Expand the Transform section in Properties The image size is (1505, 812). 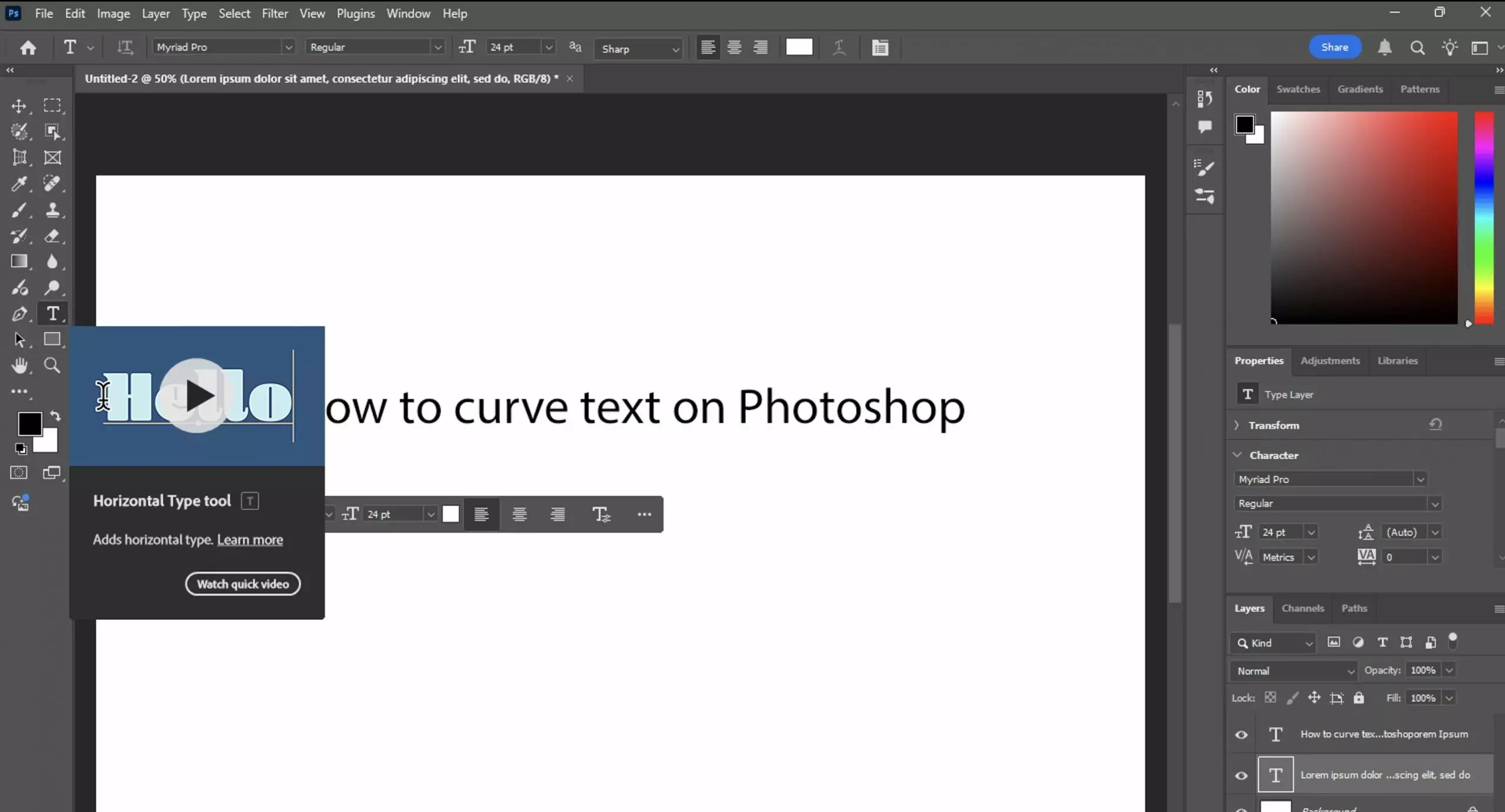pyautogui.click(x=1236, y=425)
